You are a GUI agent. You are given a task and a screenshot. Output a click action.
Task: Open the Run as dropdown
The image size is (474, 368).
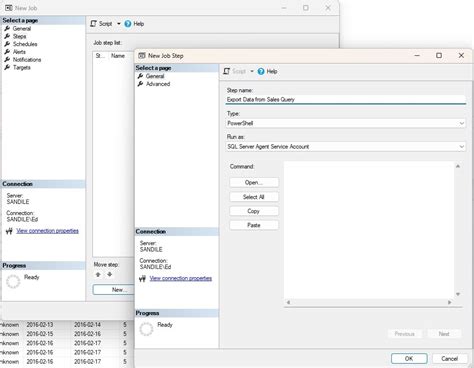(x=345, y=147)
